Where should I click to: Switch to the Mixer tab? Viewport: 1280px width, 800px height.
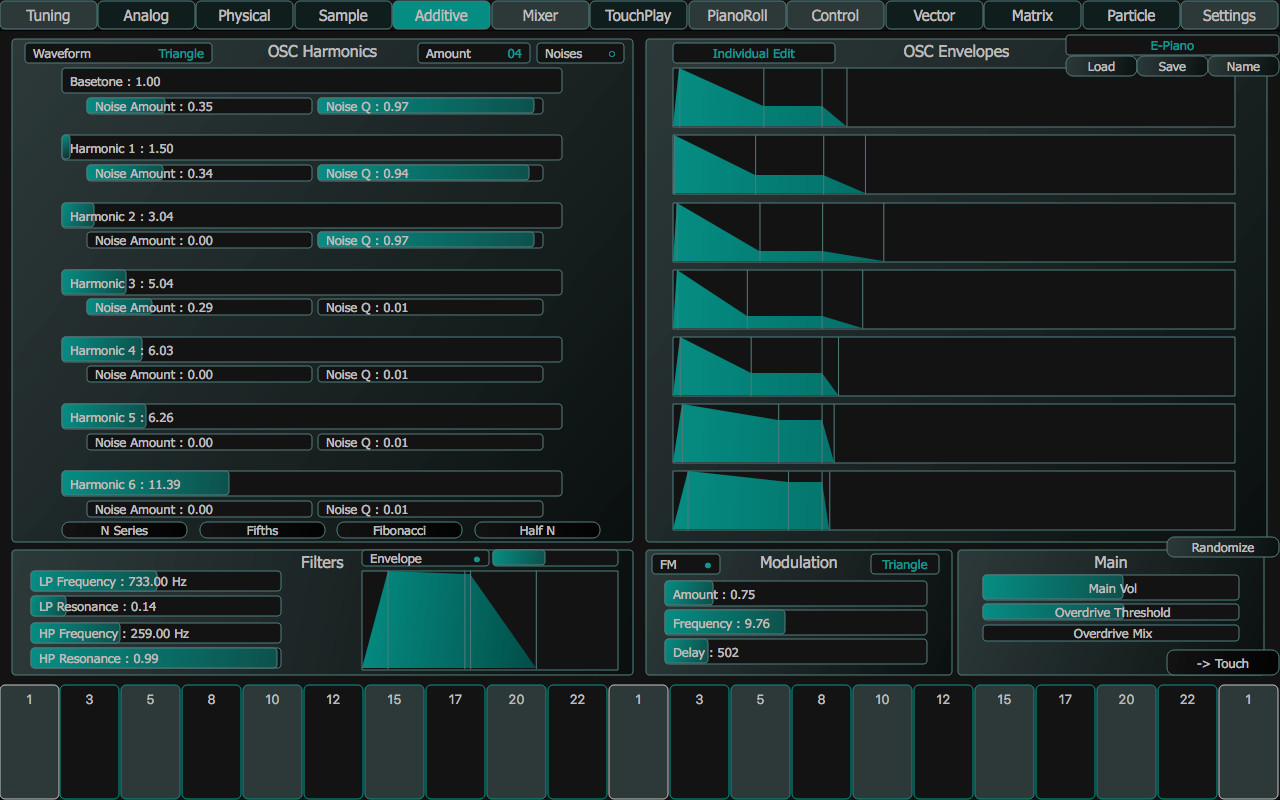(x=540, y=15)
